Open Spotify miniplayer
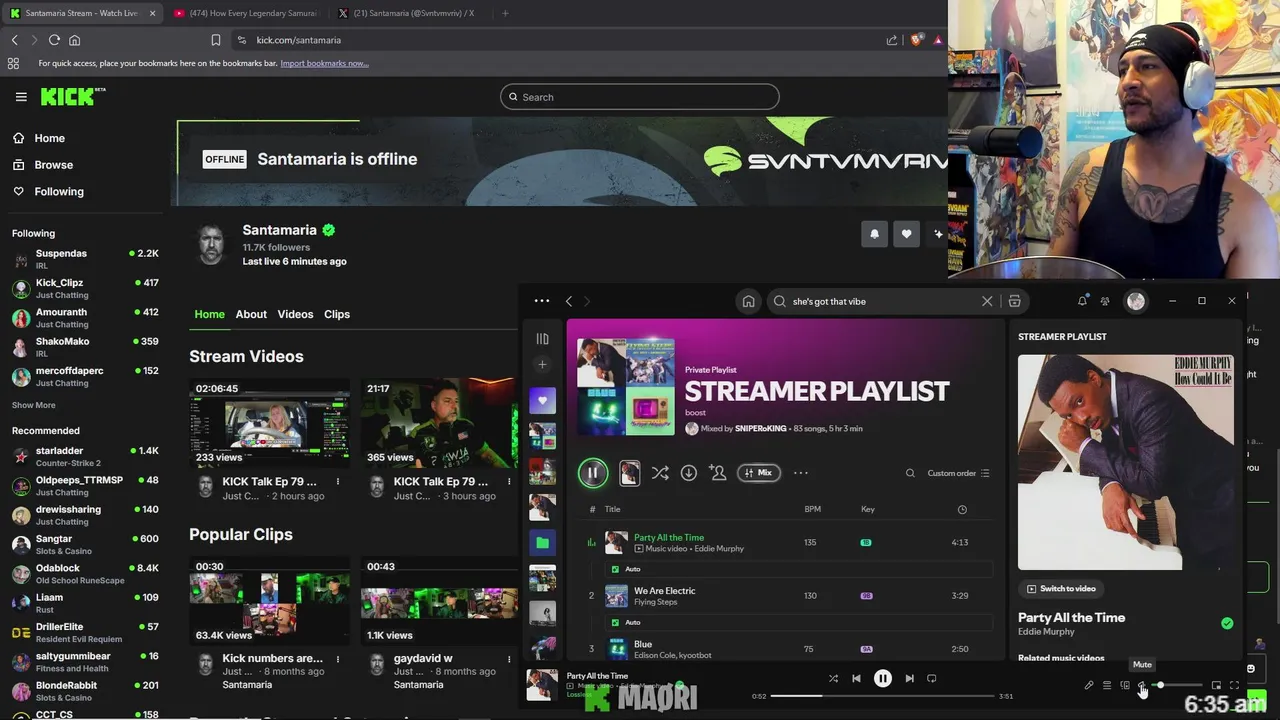This screenshot has width=1280, height=720. pos(1216,685)
